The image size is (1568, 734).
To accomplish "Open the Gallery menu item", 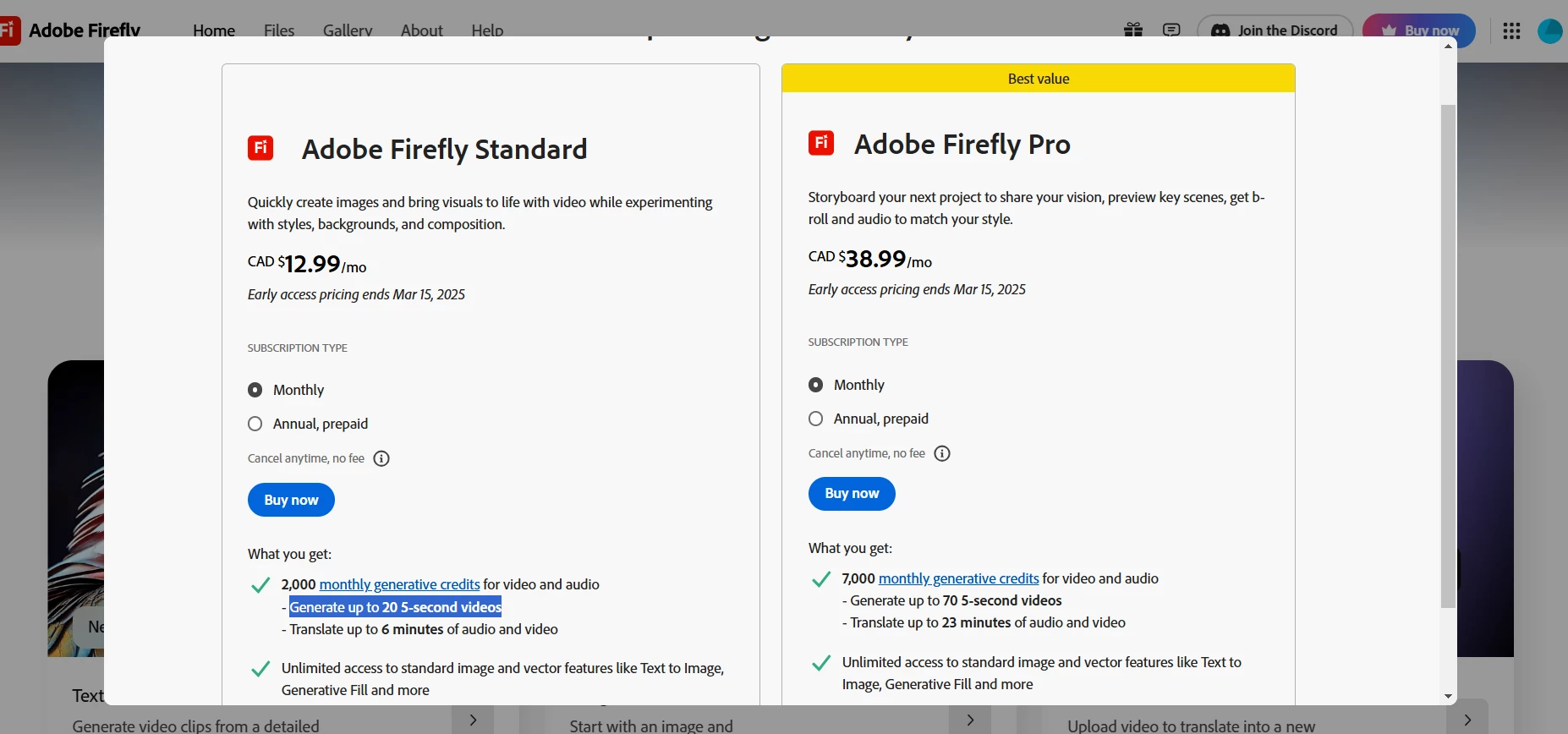I will [348, 30].
